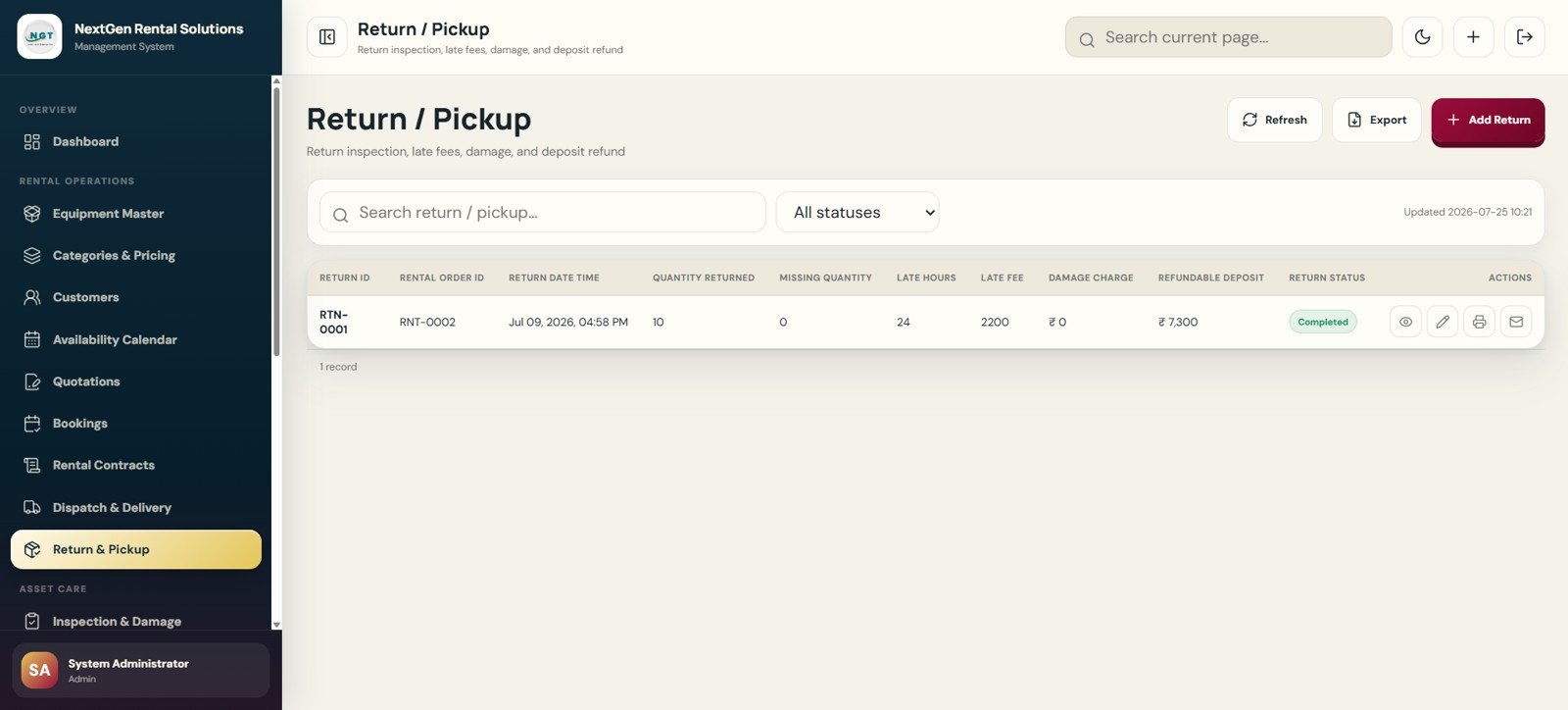Sort by Refundable Deposit column header
Image resolution: width=1568 pixels, height=710 pixels.
click(x=1211, y=279)
